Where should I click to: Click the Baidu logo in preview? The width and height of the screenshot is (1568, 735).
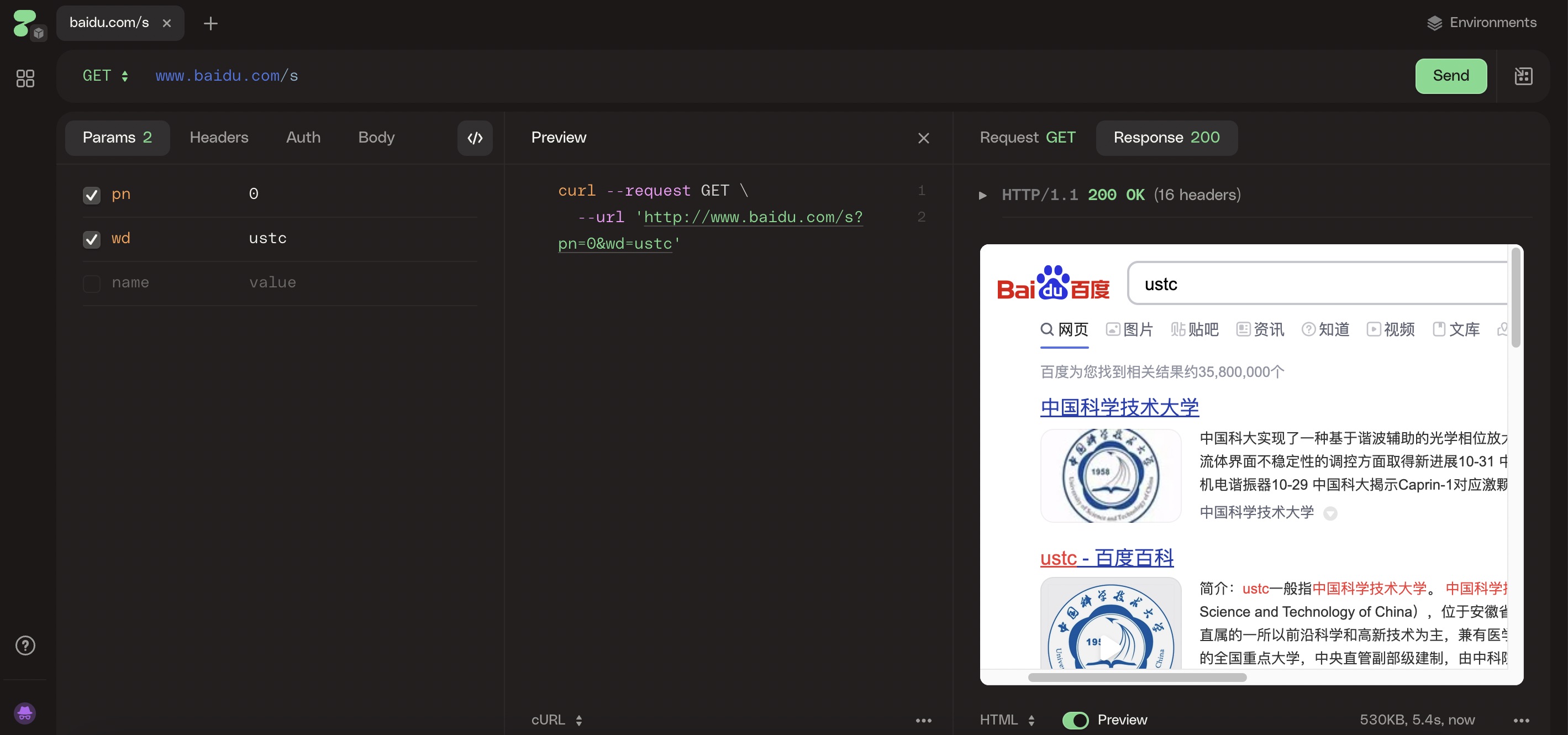(x=1053, y=283)
